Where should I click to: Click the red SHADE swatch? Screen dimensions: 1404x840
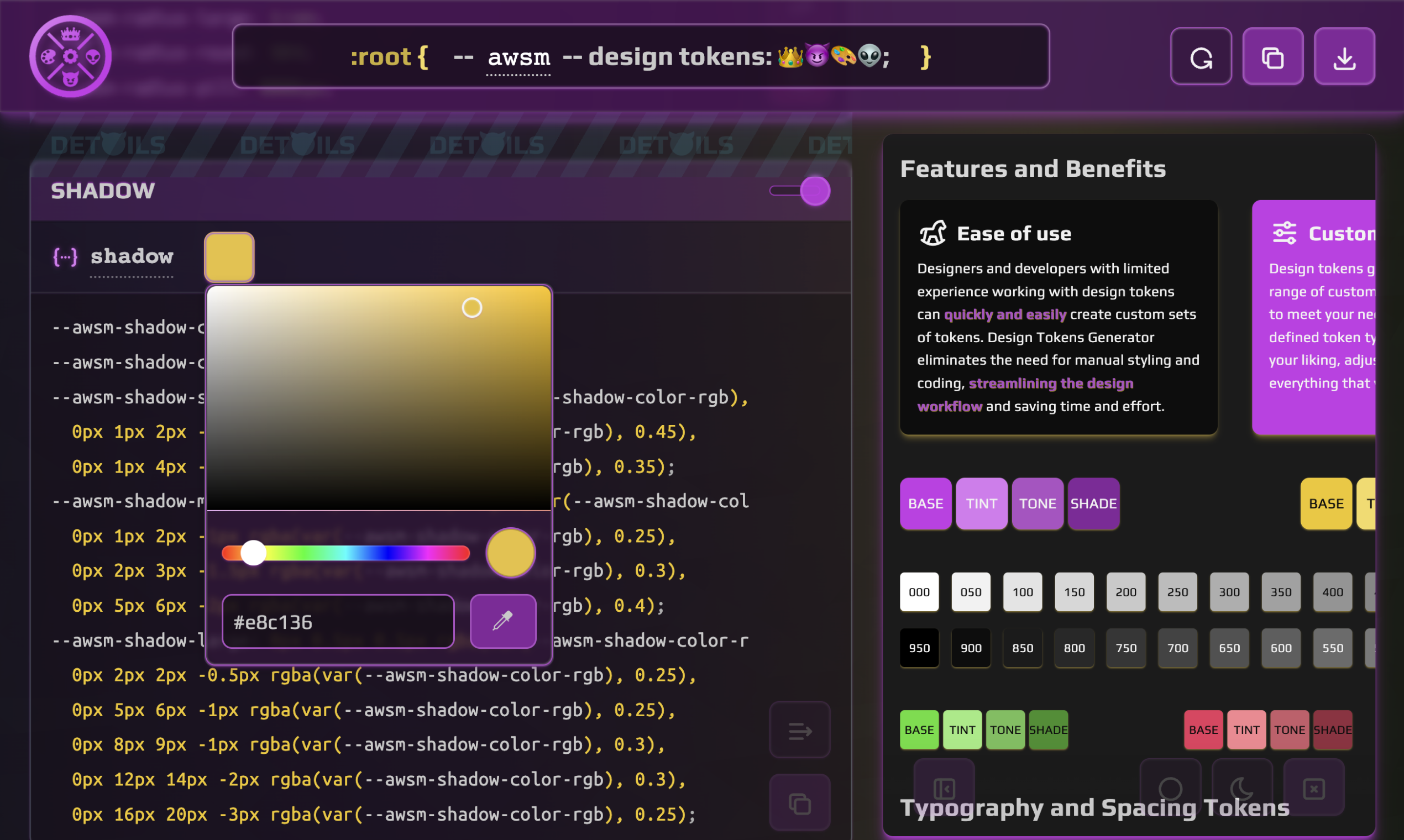click(x=1332, y=729)
